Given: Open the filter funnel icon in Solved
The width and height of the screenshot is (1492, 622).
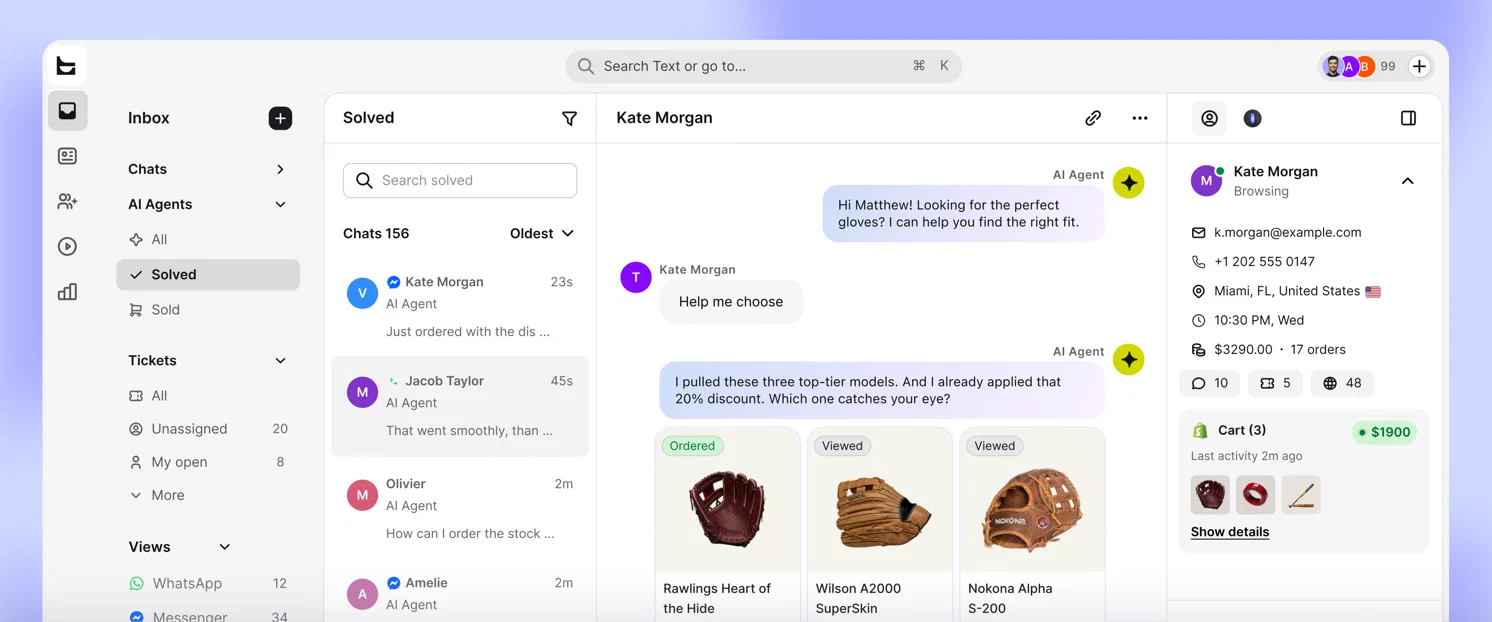Looking at the screenshot, I should (569, 118).
